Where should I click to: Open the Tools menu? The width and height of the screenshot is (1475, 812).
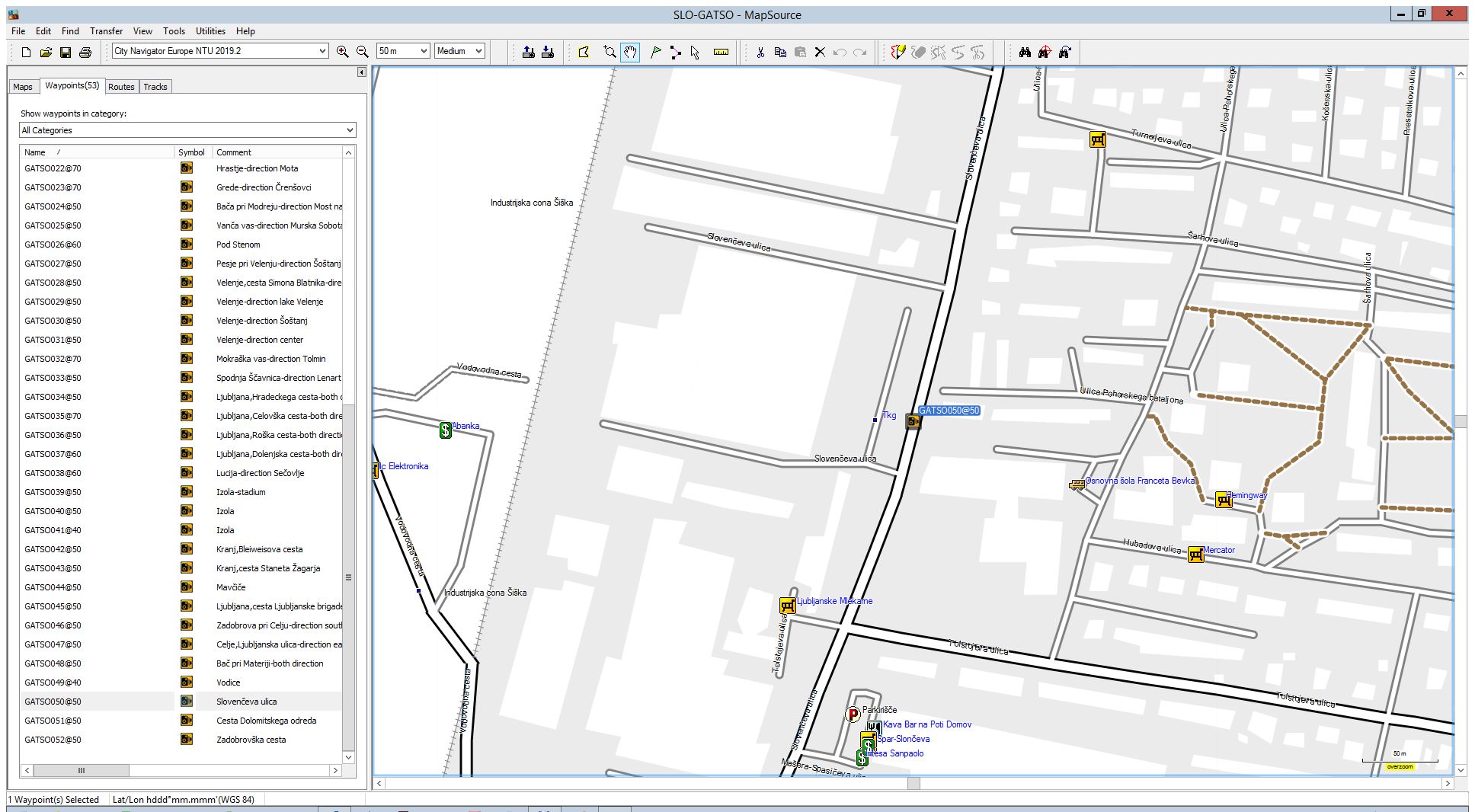point(174,31)
